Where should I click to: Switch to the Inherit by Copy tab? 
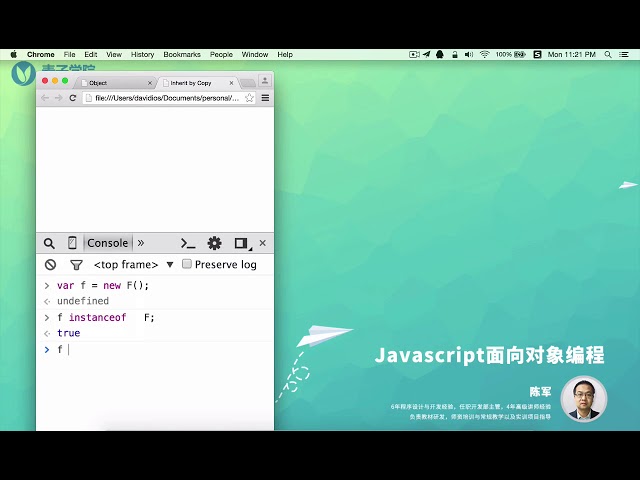click(197, 83)
